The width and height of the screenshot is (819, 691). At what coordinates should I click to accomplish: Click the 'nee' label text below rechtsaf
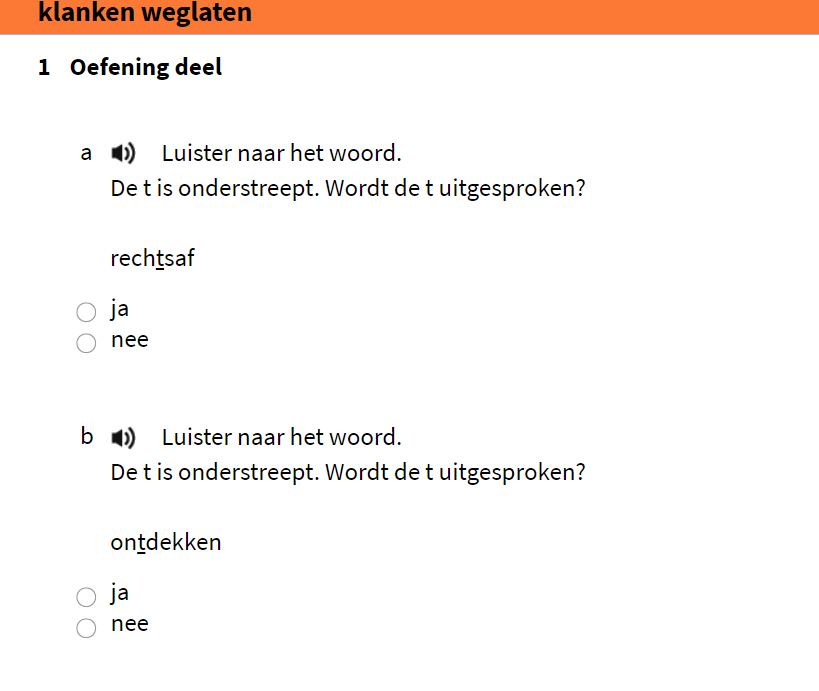(130, 340)
